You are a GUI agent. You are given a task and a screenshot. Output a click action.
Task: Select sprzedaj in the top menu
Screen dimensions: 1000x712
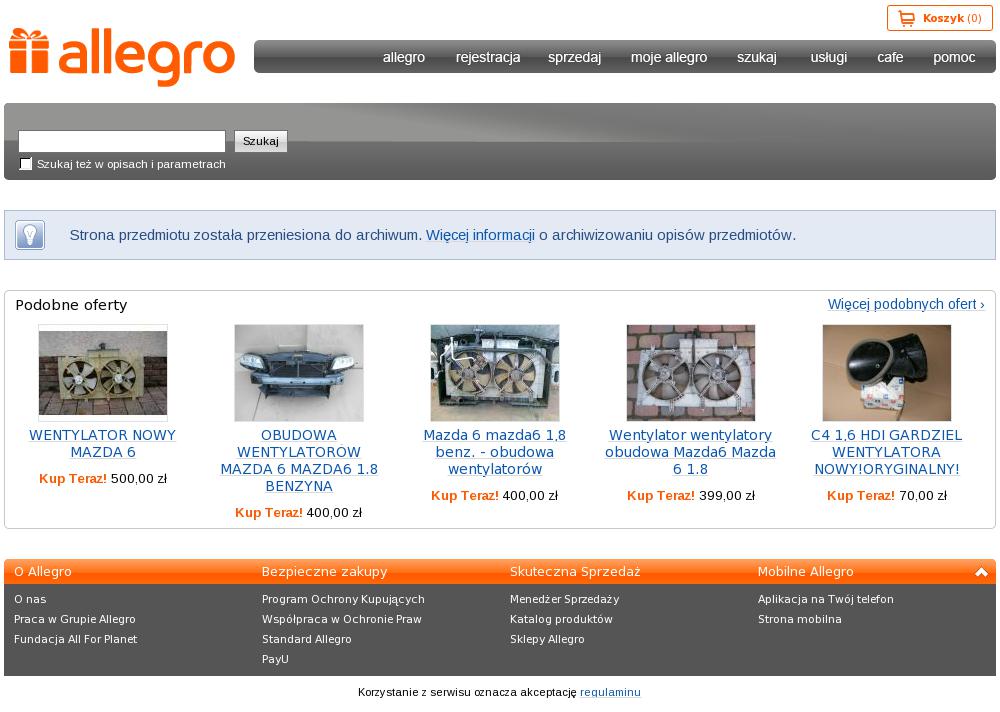point(575,57)
